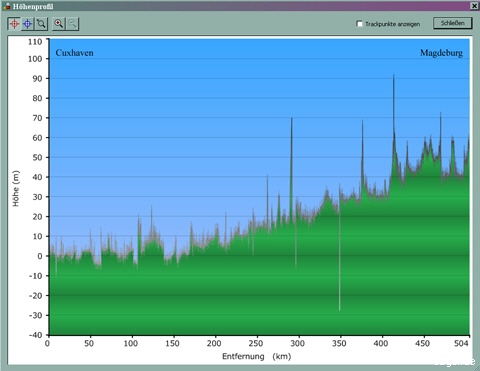Activate the zoom selection magnifier tool

coord(41,24)
